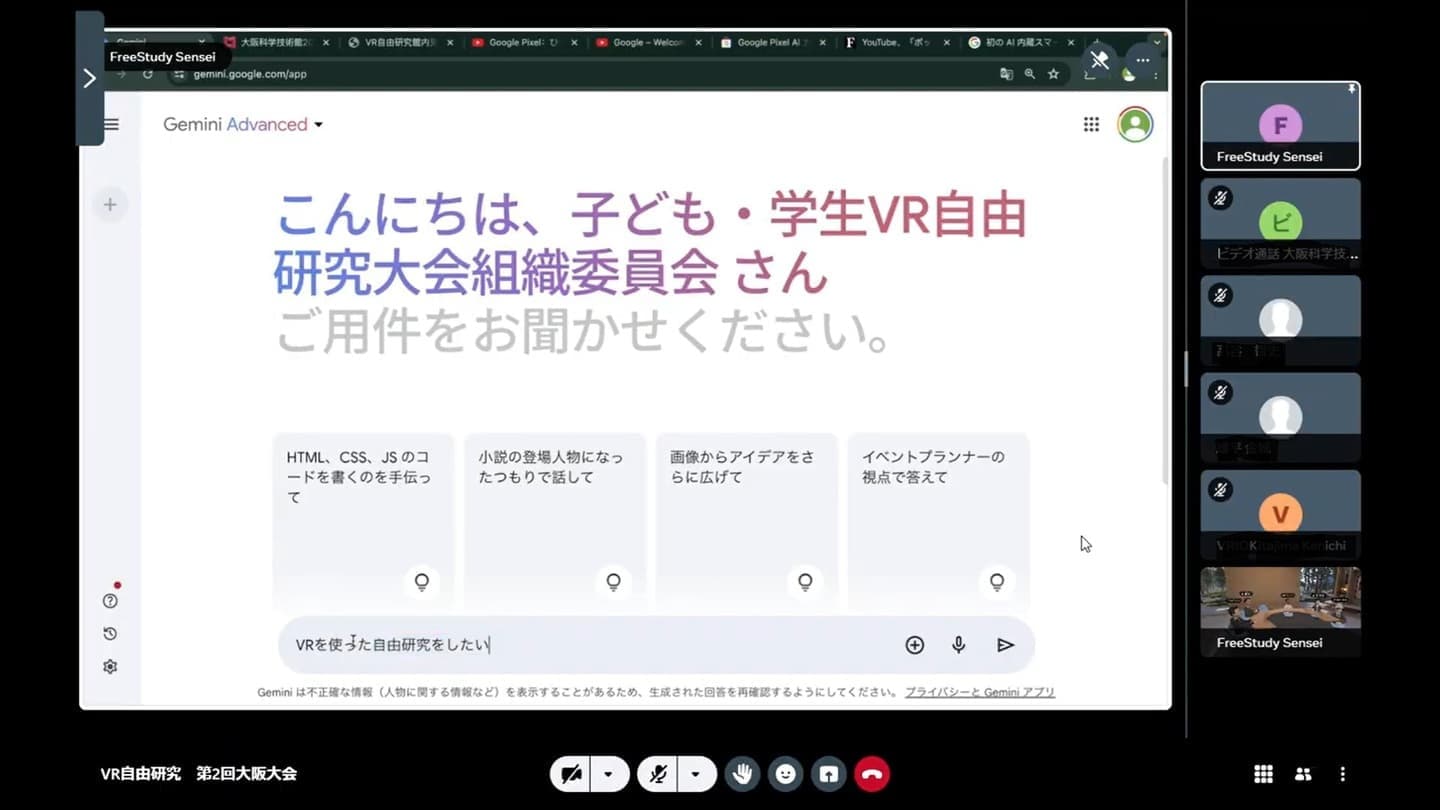Start a new chat with plus button
Viewport: 1440px width, 810px height.
(x=110, y=205)
